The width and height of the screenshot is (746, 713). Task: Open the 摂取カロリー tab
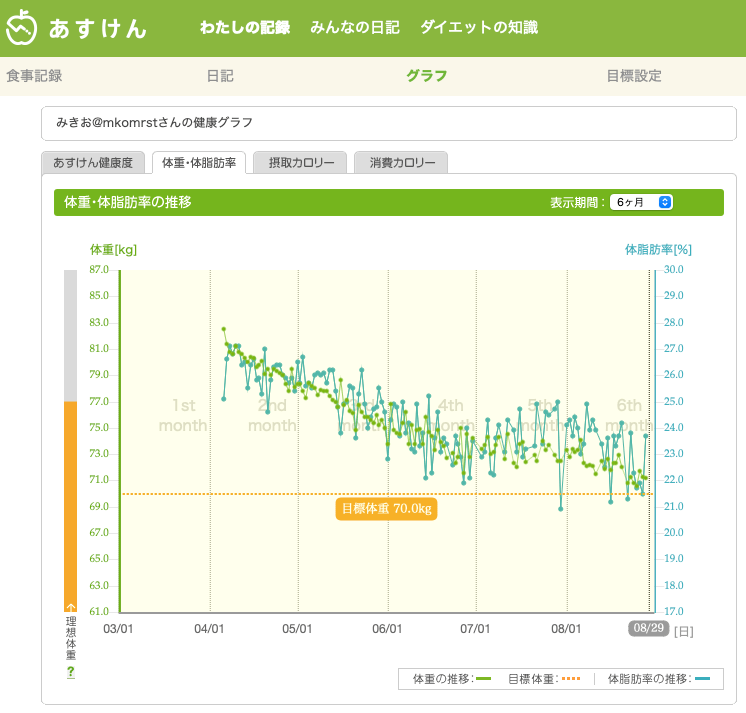300,163
